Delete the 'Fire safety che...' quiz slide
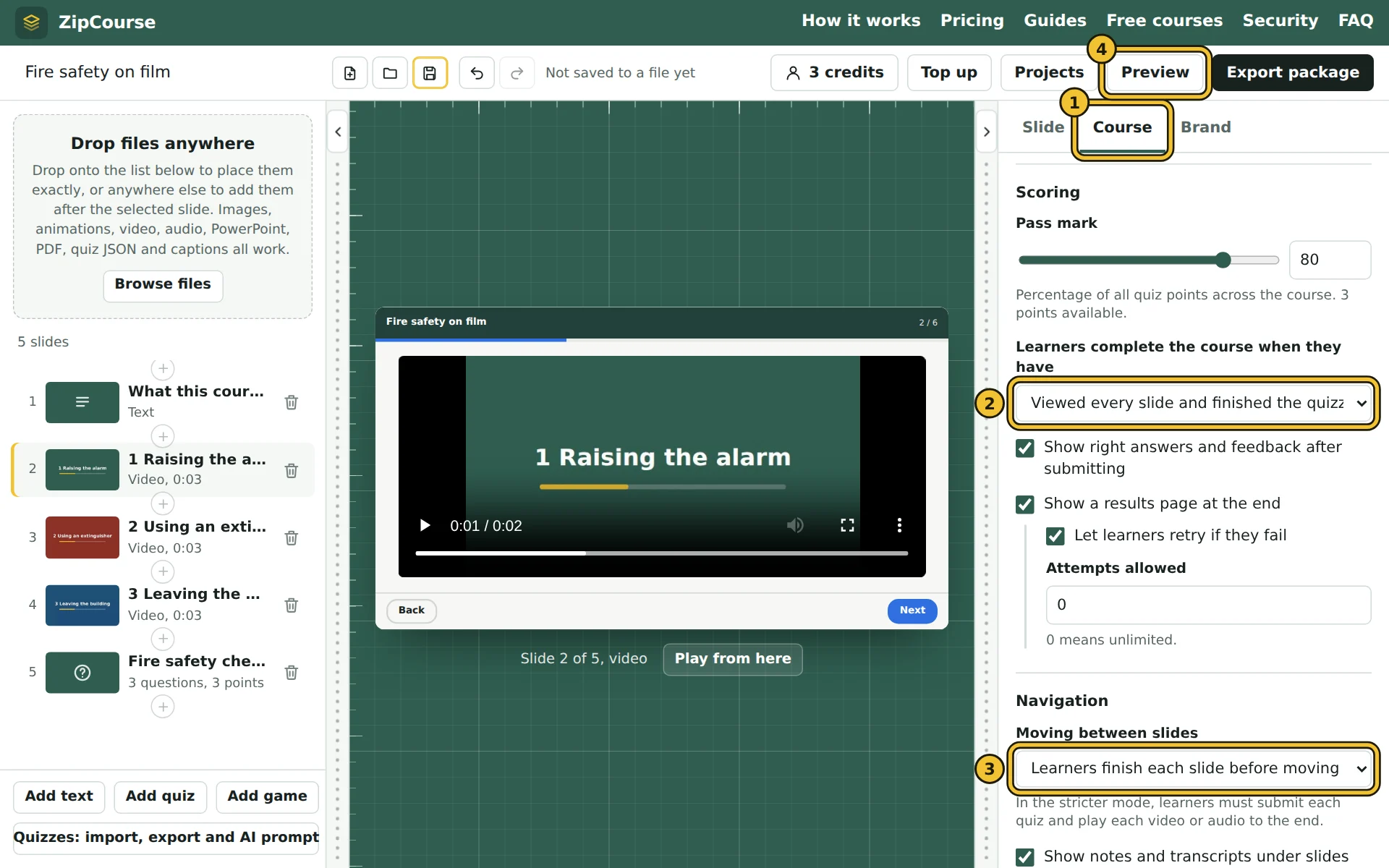The image size is (1389, 868). coord(292,673)
